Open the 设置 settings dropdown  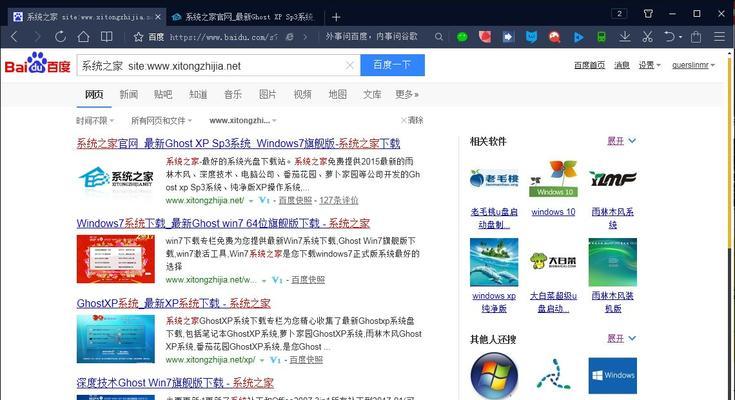coord(649,65)
